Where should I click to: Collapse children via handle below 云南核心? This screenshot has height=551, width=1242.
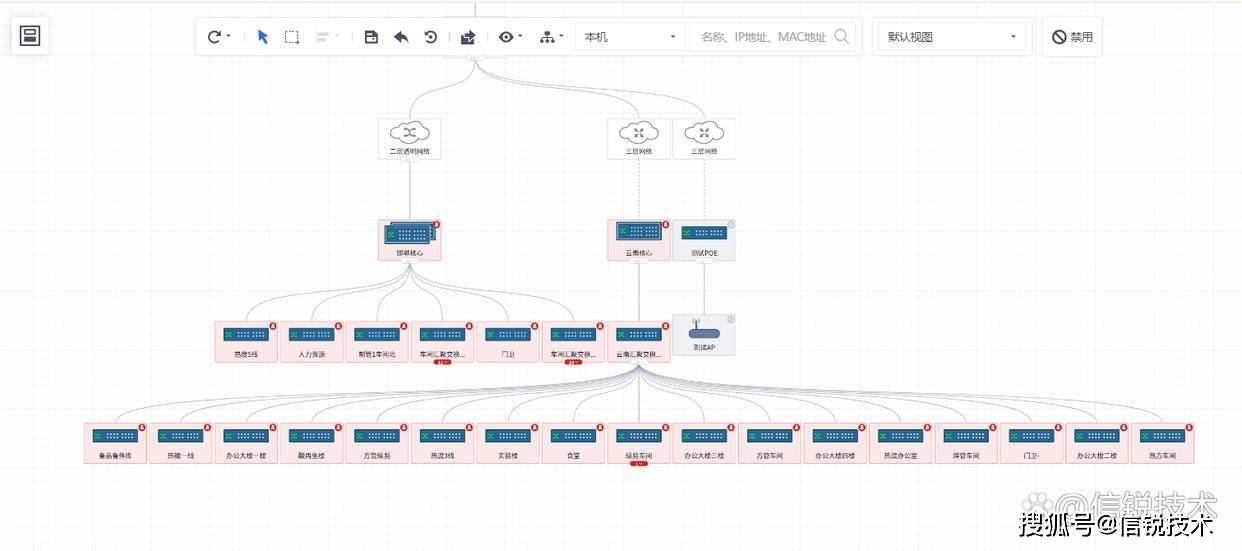click(x=639, y=264)
